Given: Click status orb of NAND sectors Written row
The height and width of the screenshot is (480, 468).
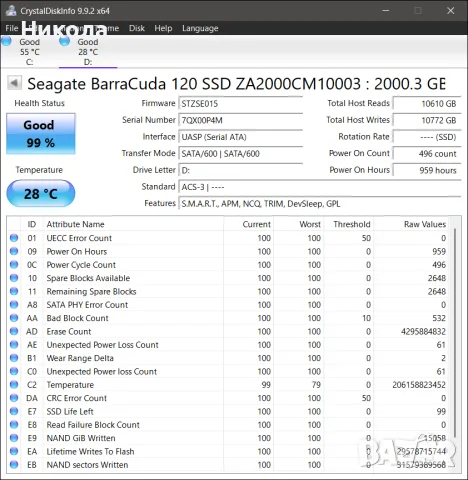Looking at the screenshot, I should tap(14, 464).
